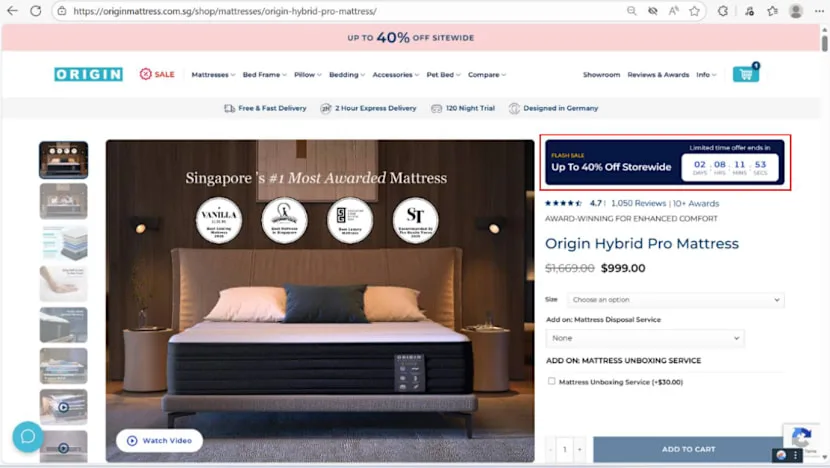Viewport: 830px width, 468px height.
Task: Click the ST award badge
Action: [x=416, y=220]
